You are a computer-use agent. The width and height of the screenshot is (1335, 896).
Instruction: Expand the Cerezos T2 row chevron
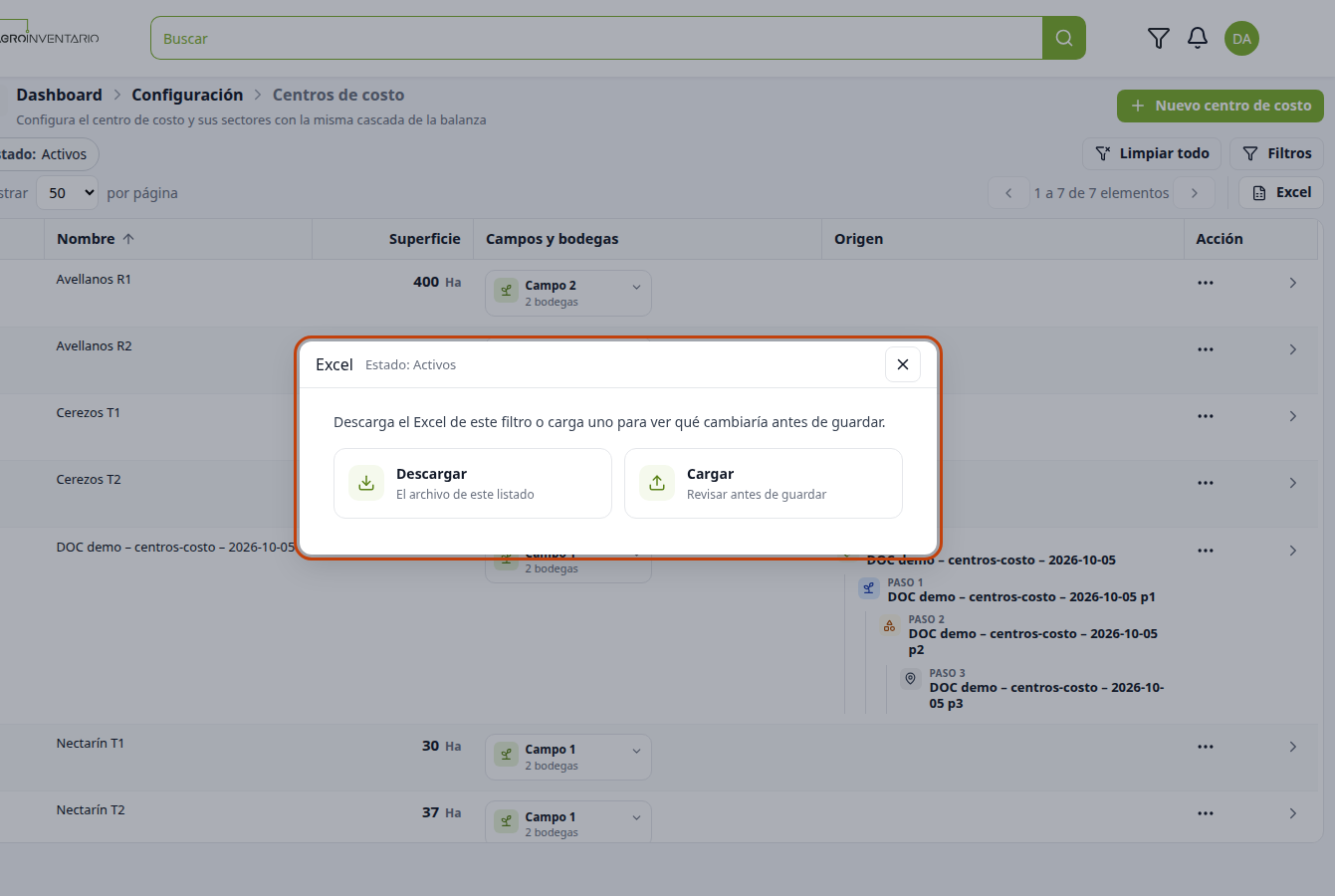click(x=1292, y=483)
